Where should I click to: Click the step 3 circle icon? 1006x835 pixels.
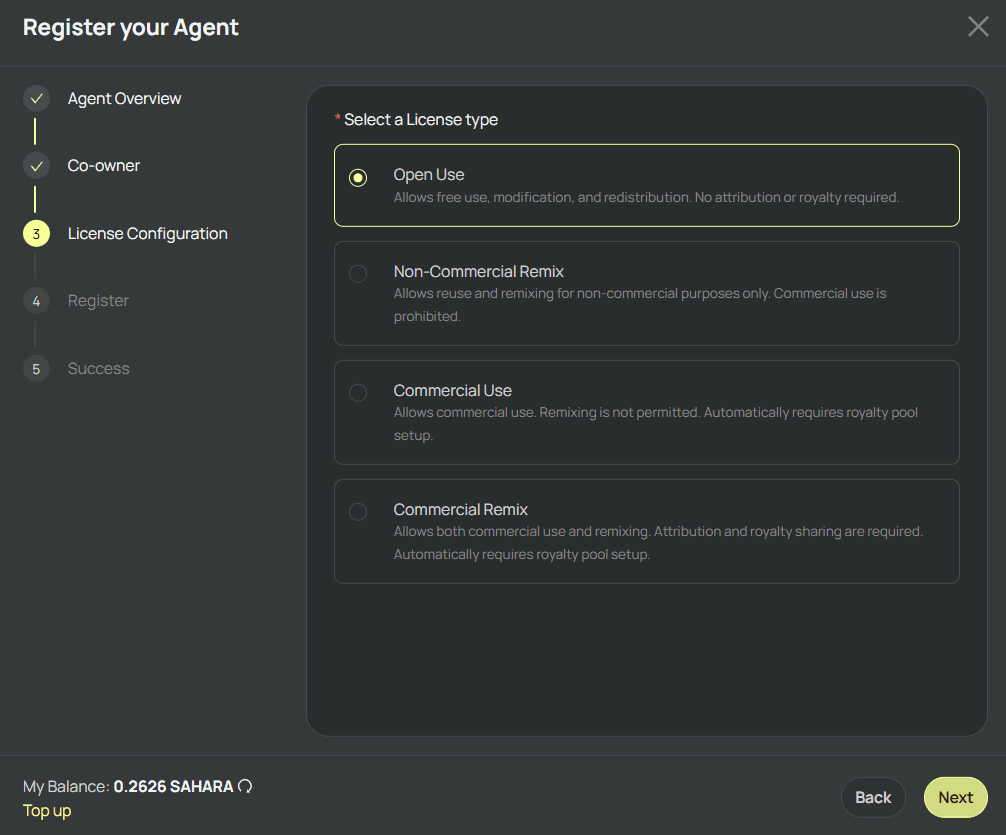tap(37, 234)
